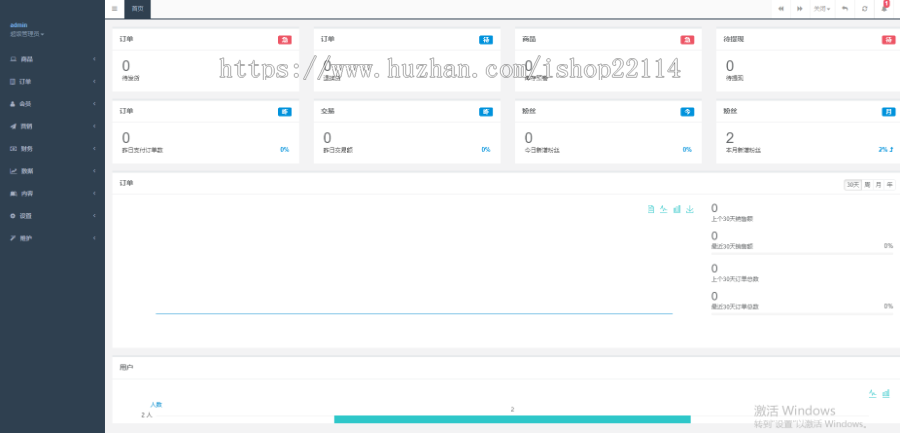Screen dimensions: 900x433
Task: Switch order chart to line view
Action: tap(664, 209)
